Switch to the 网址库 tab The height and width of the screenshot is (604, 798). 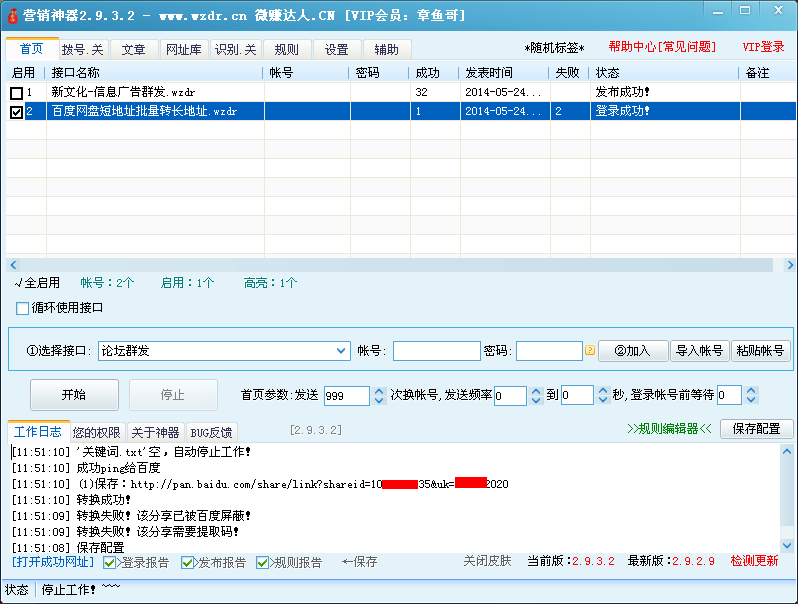pyautogui.click(x=182, y=50)
